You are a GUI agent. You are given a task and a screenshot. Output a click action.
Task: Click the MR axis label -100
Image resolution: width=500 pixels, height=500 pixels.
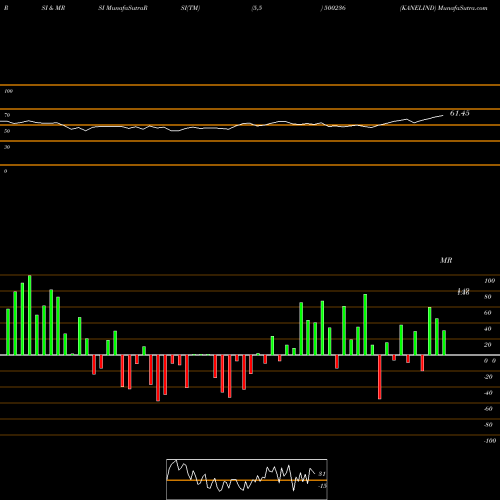pos(490,441)
